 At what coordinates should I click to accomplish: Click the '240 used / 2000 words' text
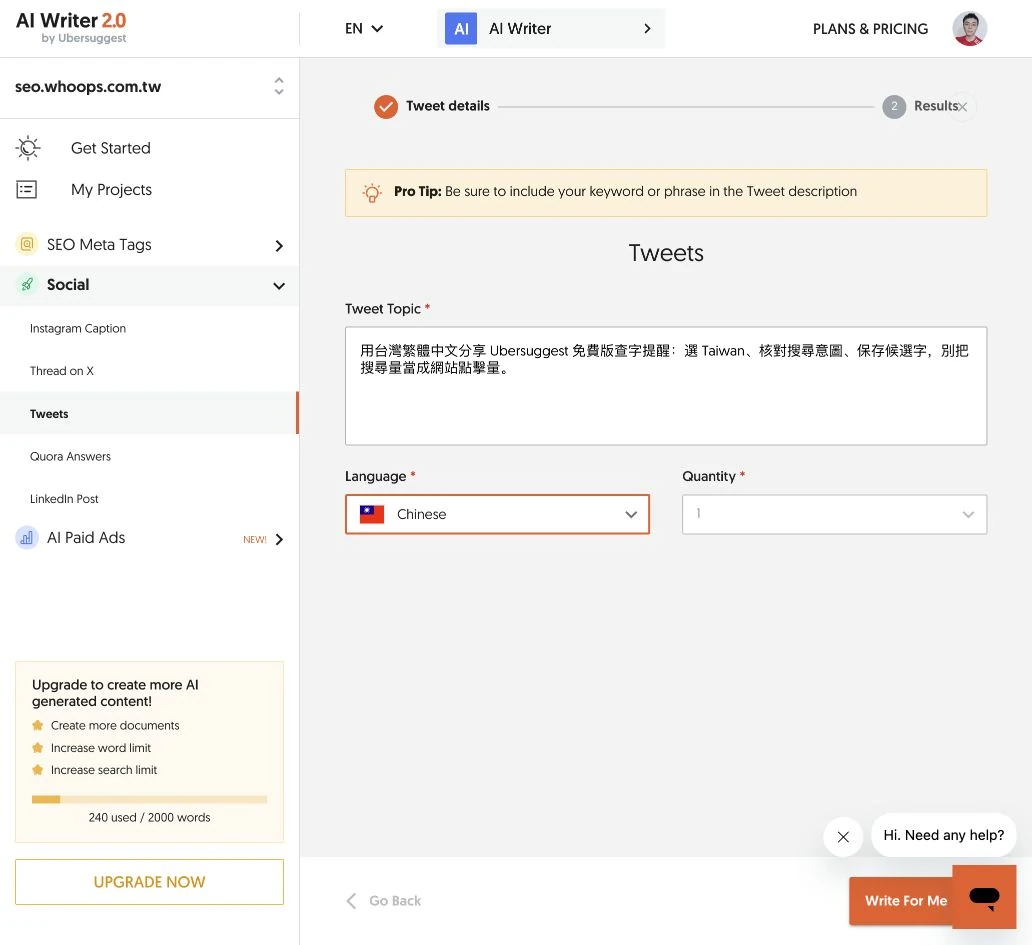[149, 817]
